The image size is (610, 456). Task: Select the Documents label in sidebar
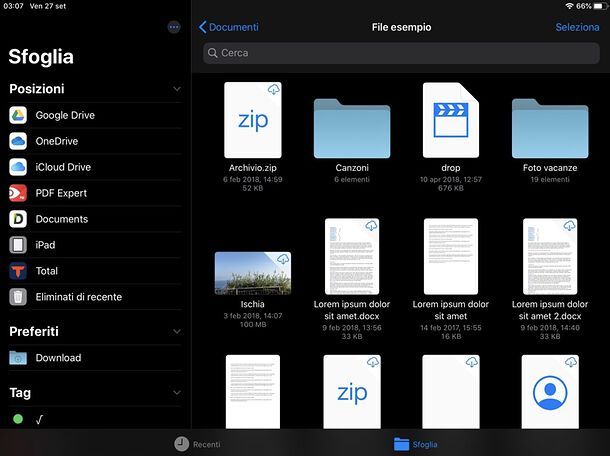pos(61,219)
